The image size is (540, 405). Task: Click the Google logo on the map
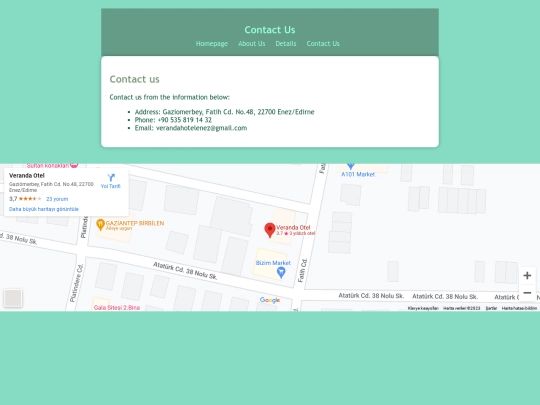[x=270, y=300]
